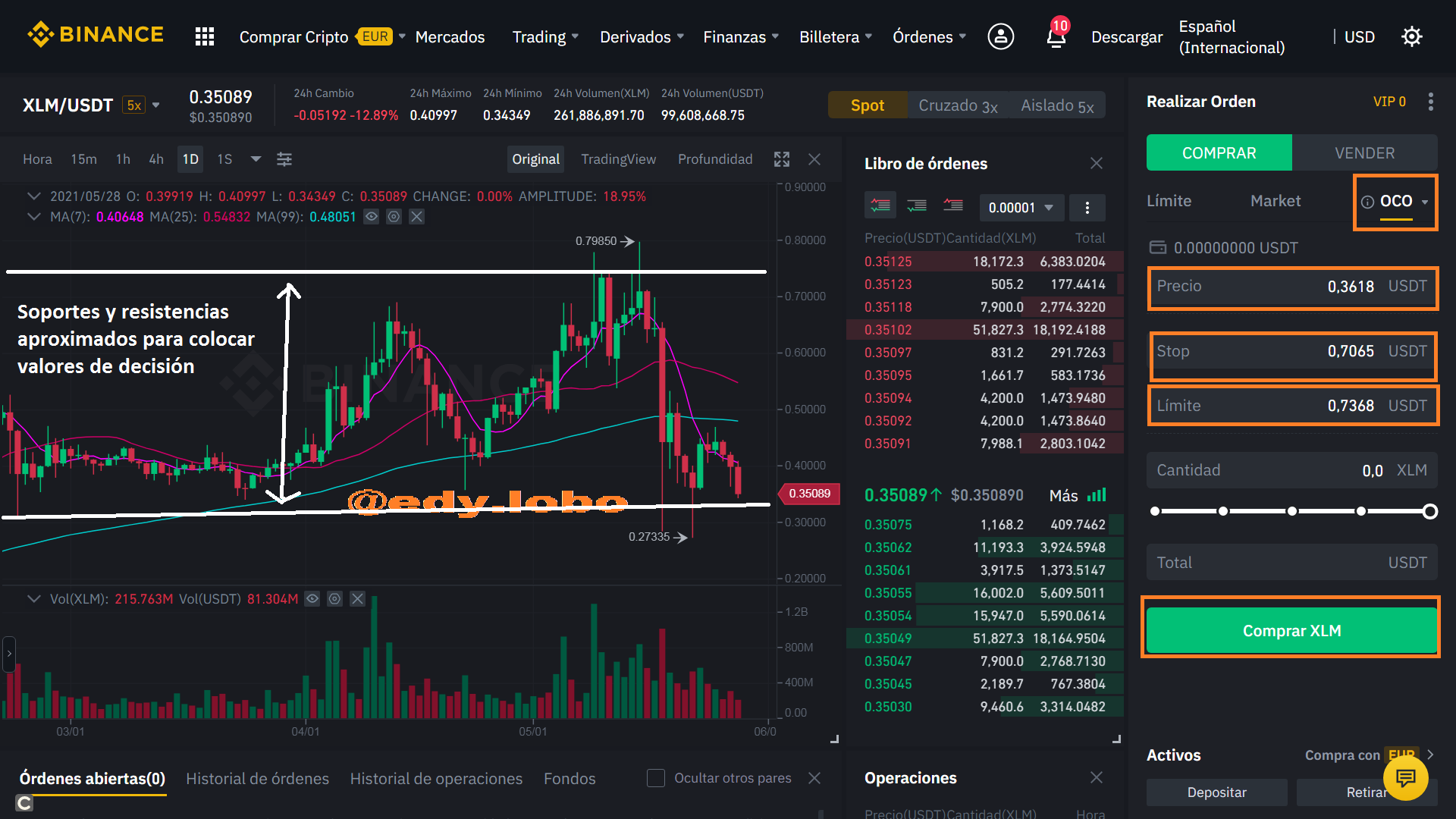The width and height of the screenshot is (1456, 819).
Task: Click the OCO info icon
Action: point(1367,202)
